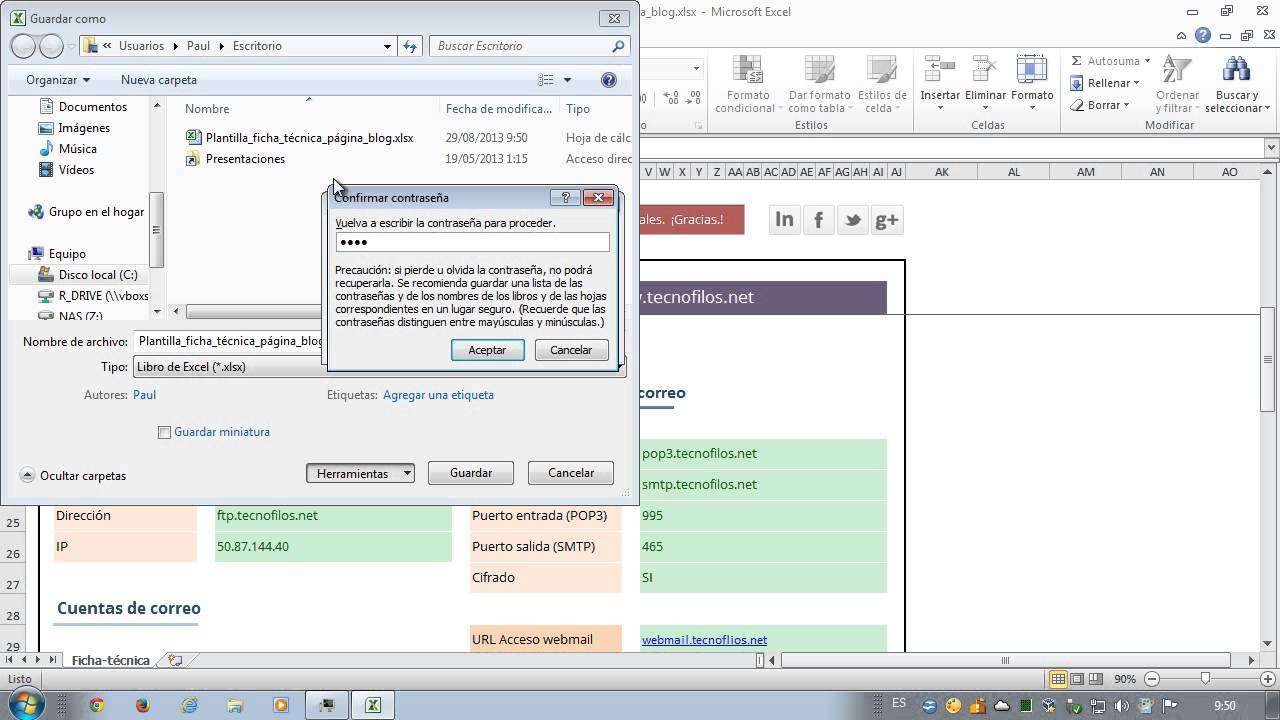Select Plantilla_ficha_técnica_página_blog.xlsx file
The height and width of the screenshot is (720, 1280).
click(x=309, y=138)
